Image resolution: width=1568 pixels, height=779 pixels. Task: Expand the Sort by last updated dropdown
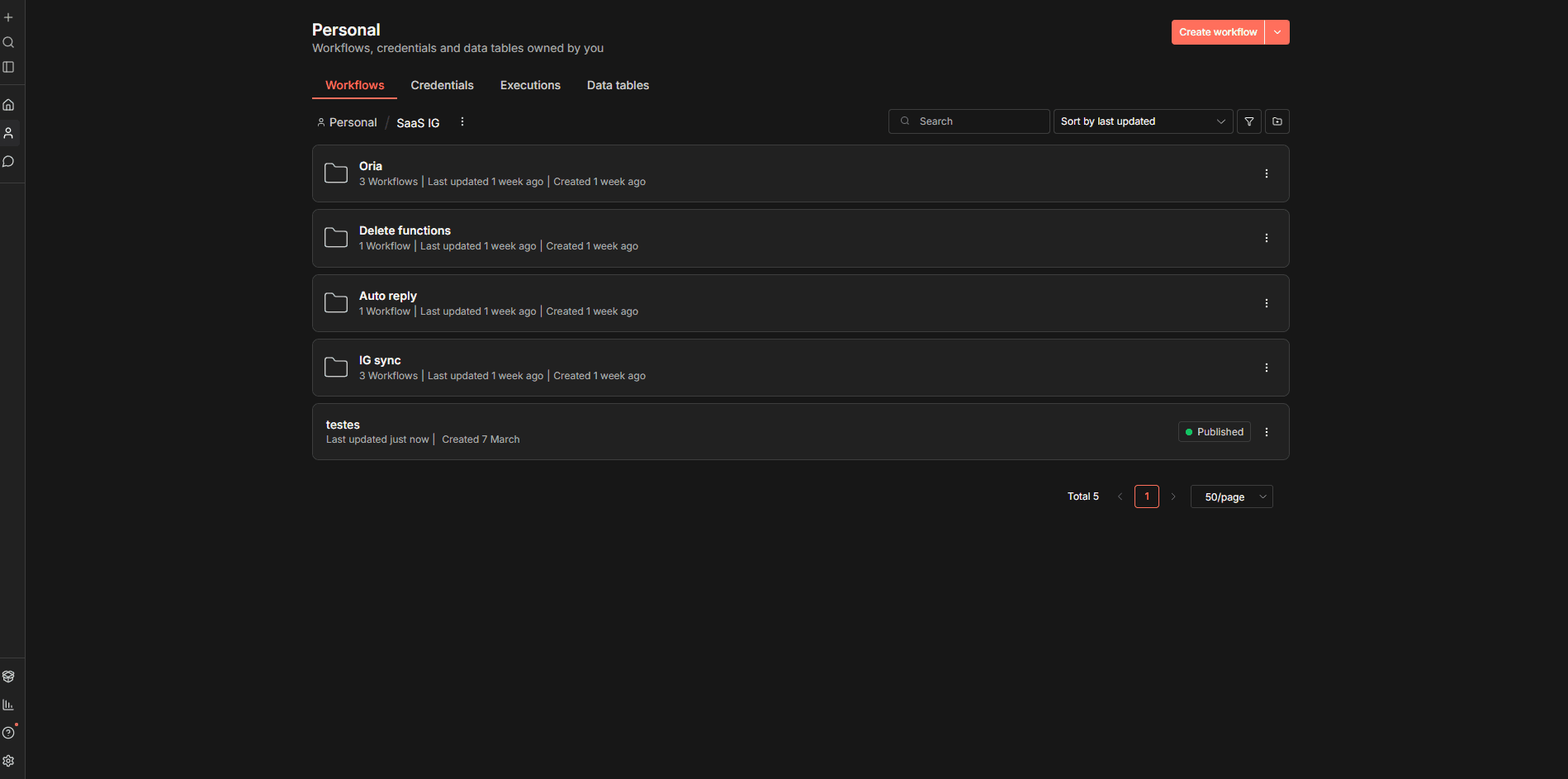pyautogui.click(x=1142, y=121)
